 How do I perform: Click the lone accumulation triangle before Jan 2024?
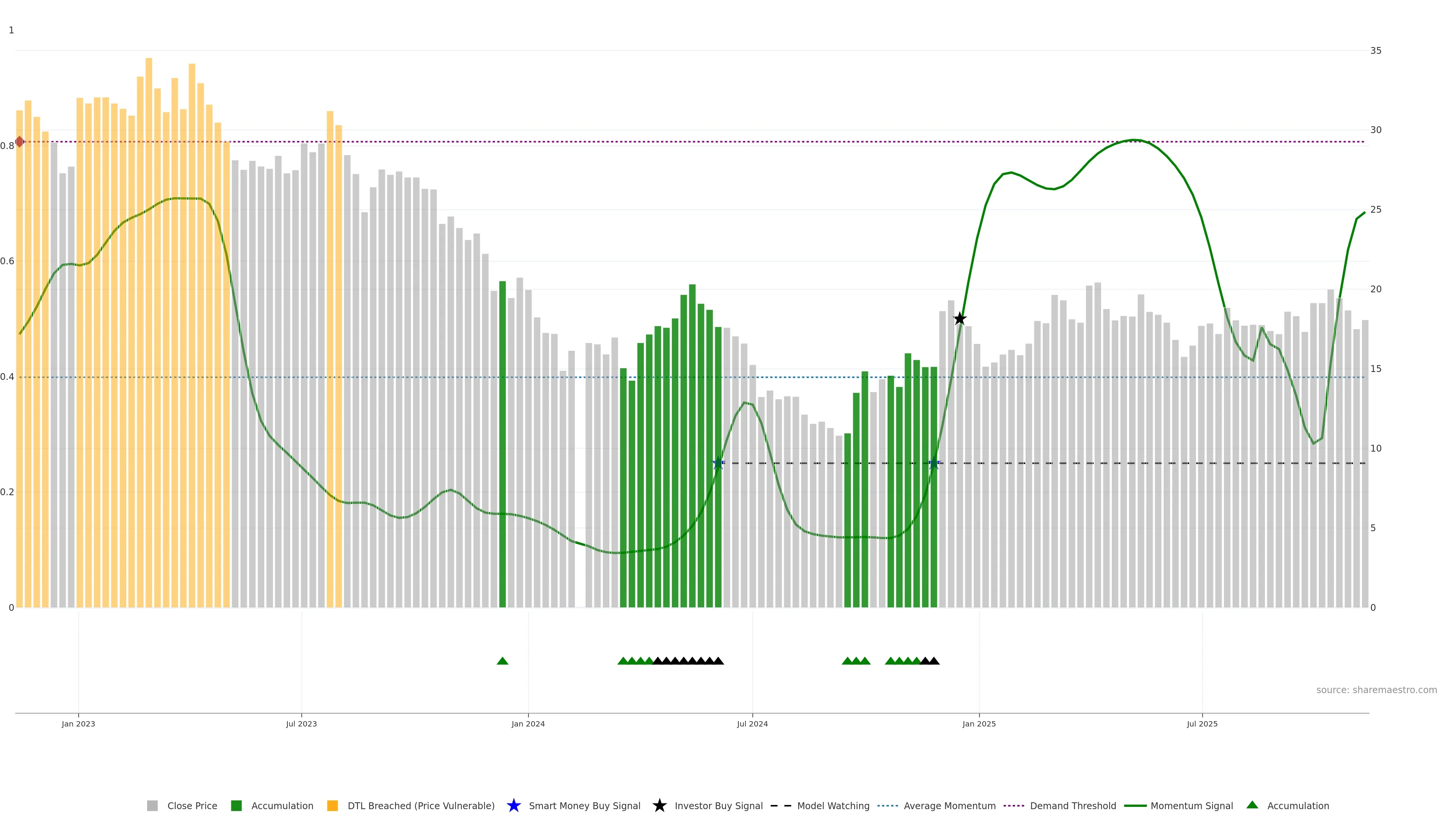pyautogui.click(x=502, y=661)
